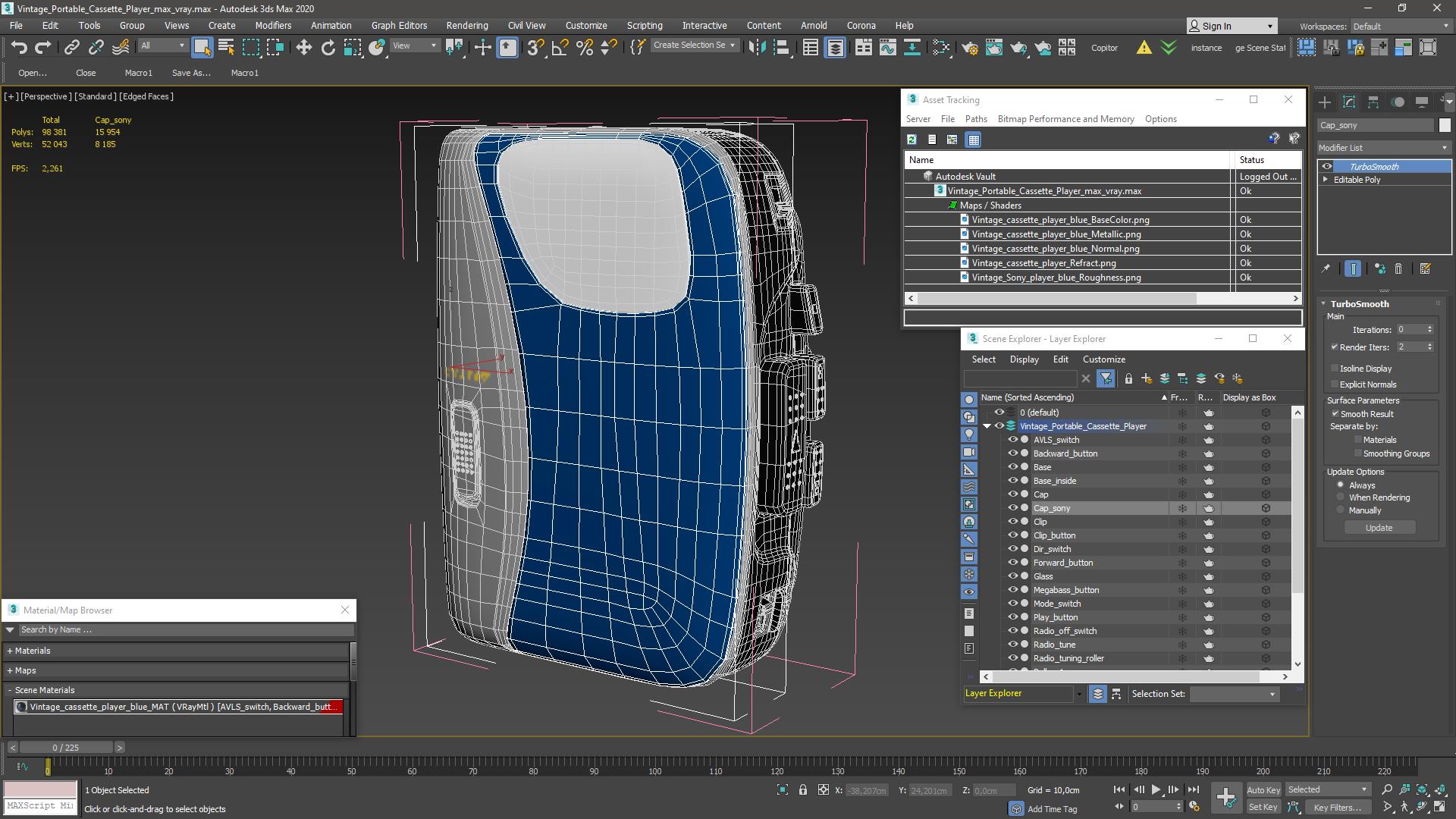
Task: Click the Sign In button
Action: [x=1232, y=27]
